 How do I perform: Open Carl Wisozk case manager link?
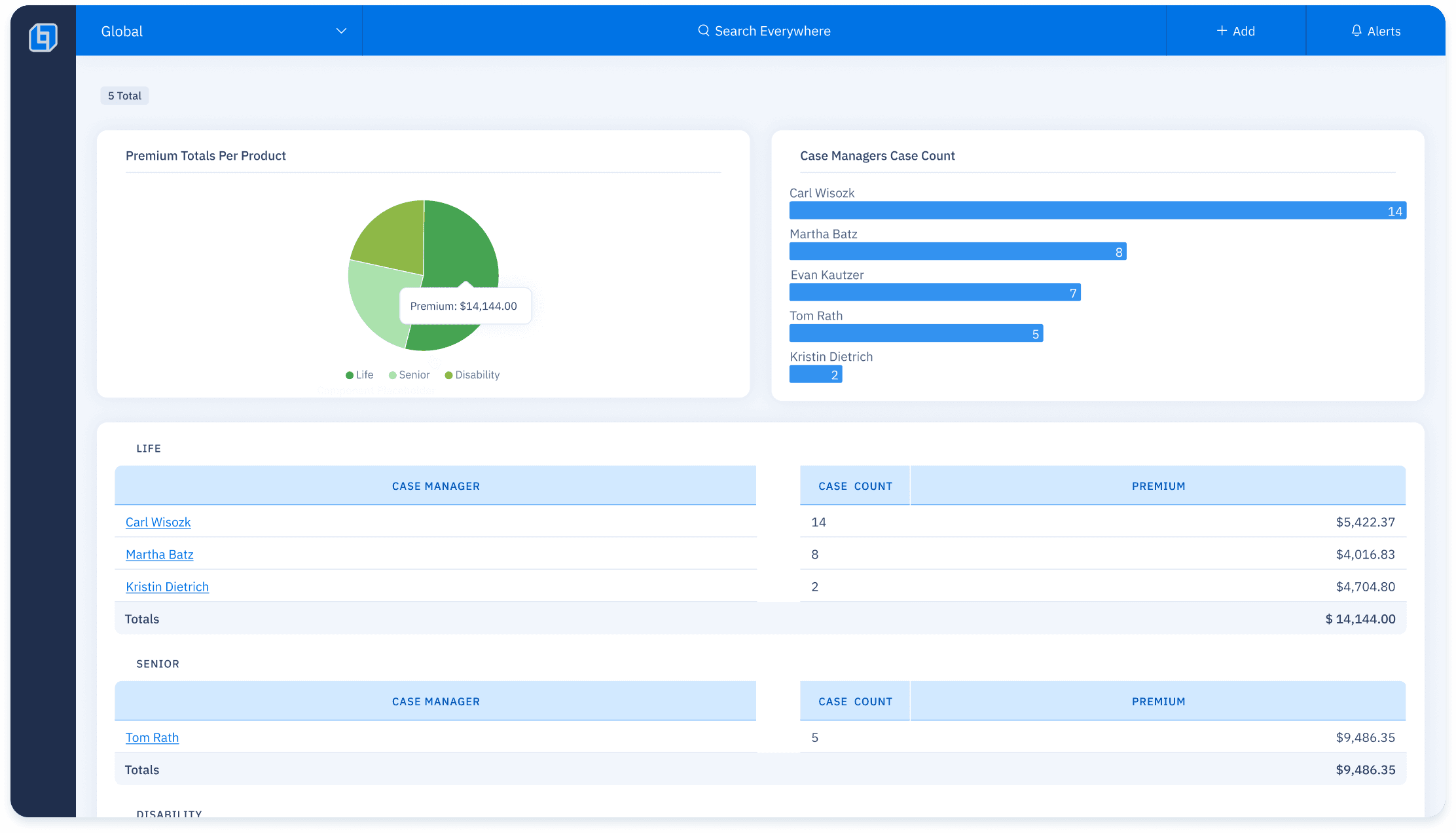click(158, 522)
